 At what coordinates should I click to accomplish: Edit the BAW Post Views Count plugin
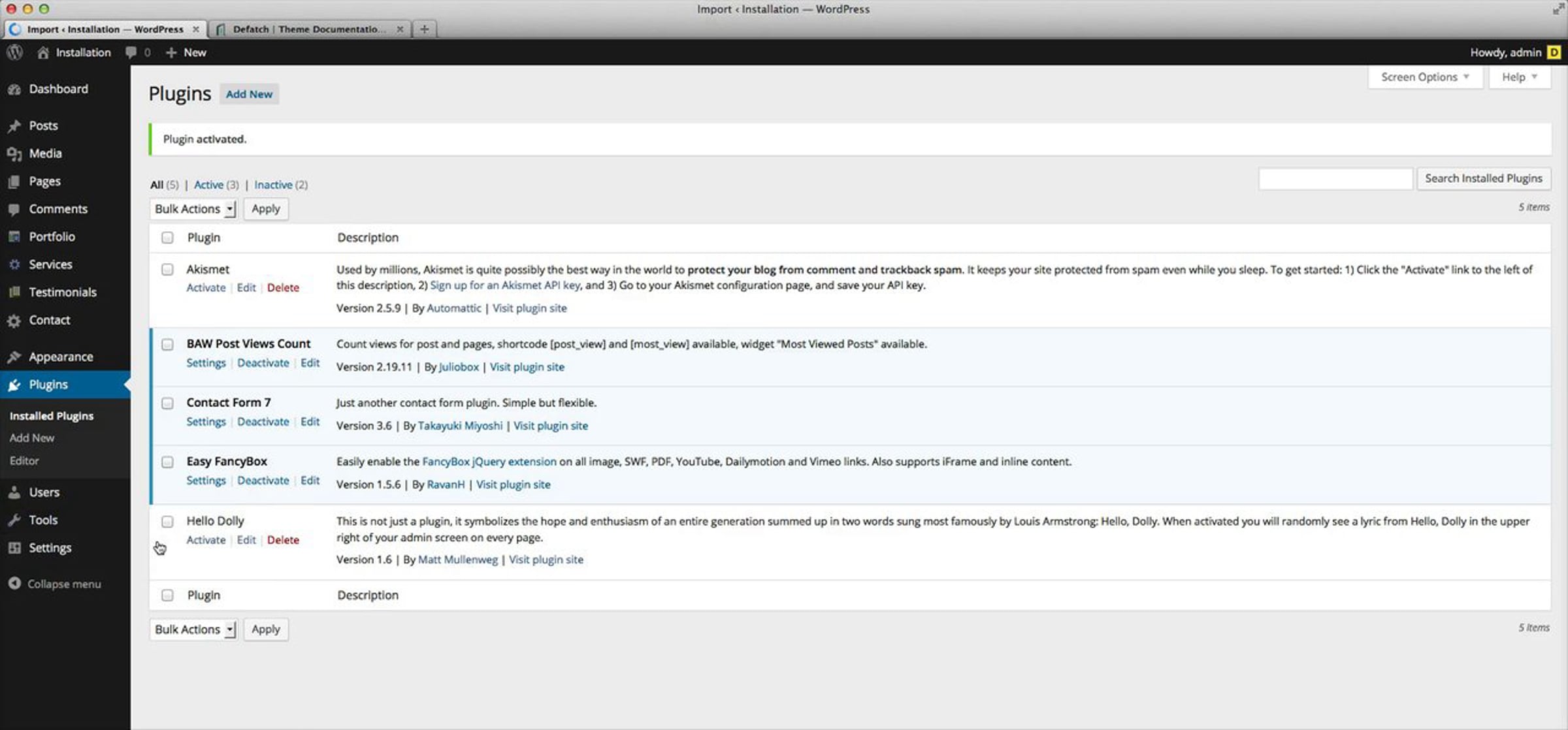pyautogui.click(x=310, y=363)
